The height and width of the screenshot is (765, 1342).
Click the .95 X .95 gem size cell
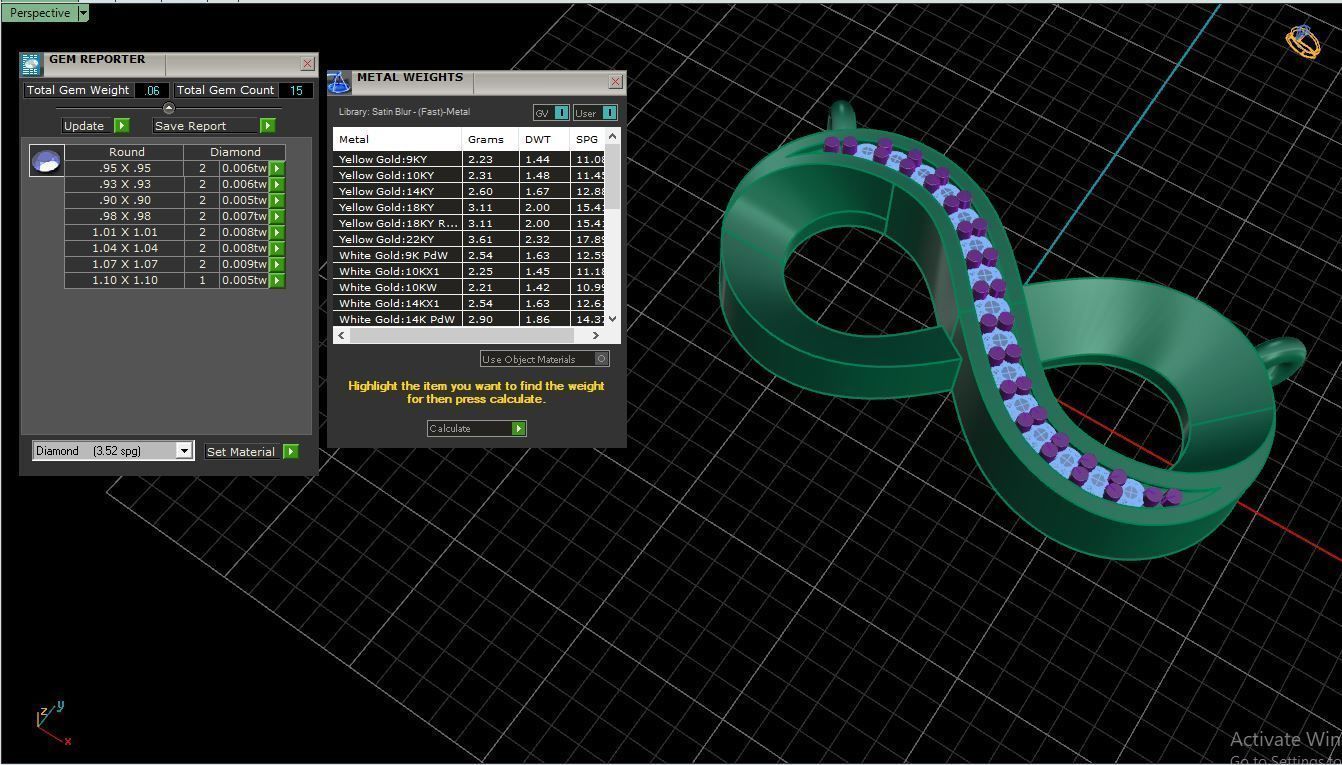click(125, 168)
